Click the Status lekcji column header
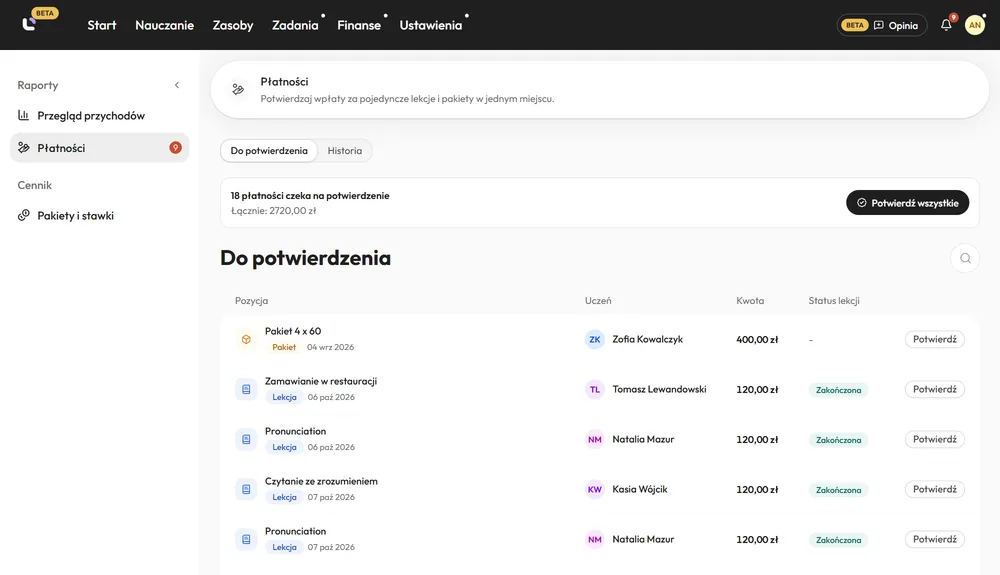 [x=834, y=301]
